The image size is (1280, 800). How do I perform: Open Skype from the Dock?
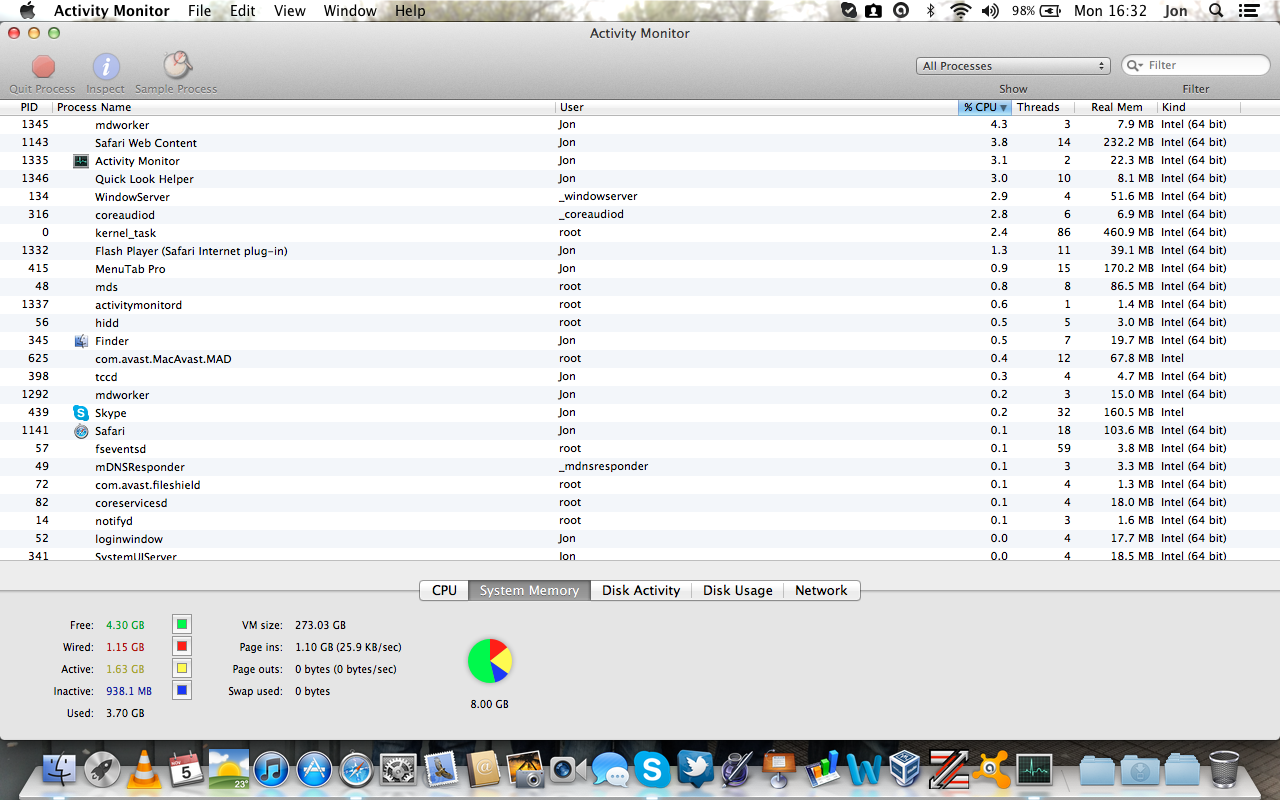652,769
